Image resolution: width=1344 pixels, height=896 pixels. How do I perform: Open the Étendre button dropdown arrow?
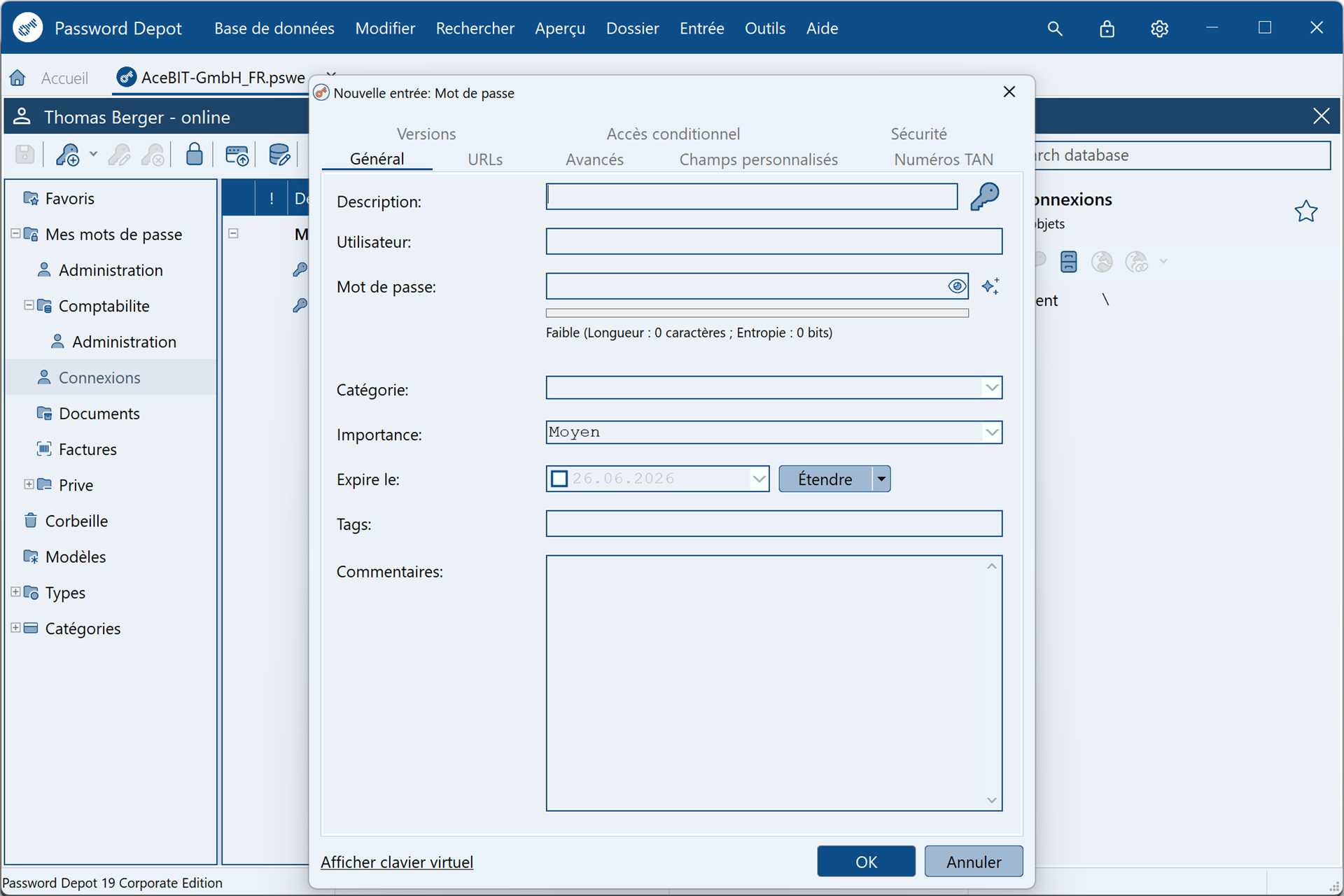[x=881, y=479]
